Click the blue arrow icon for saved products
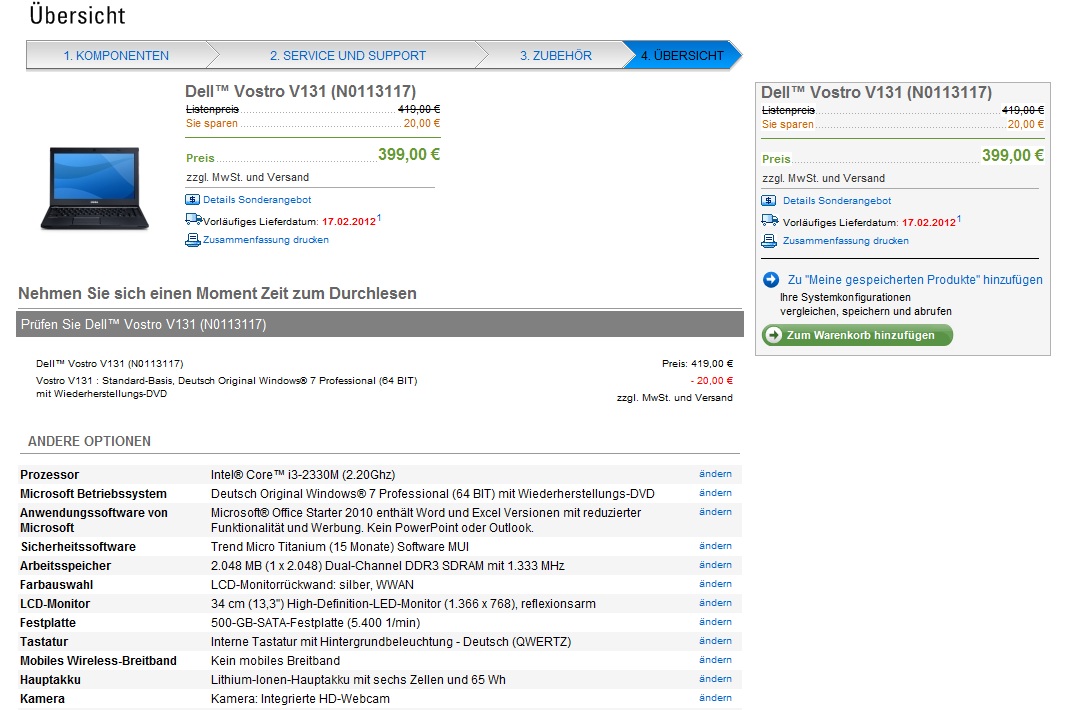Image resolution: width=1072 pixels, height=710 pixels. (x=770, y=279)
